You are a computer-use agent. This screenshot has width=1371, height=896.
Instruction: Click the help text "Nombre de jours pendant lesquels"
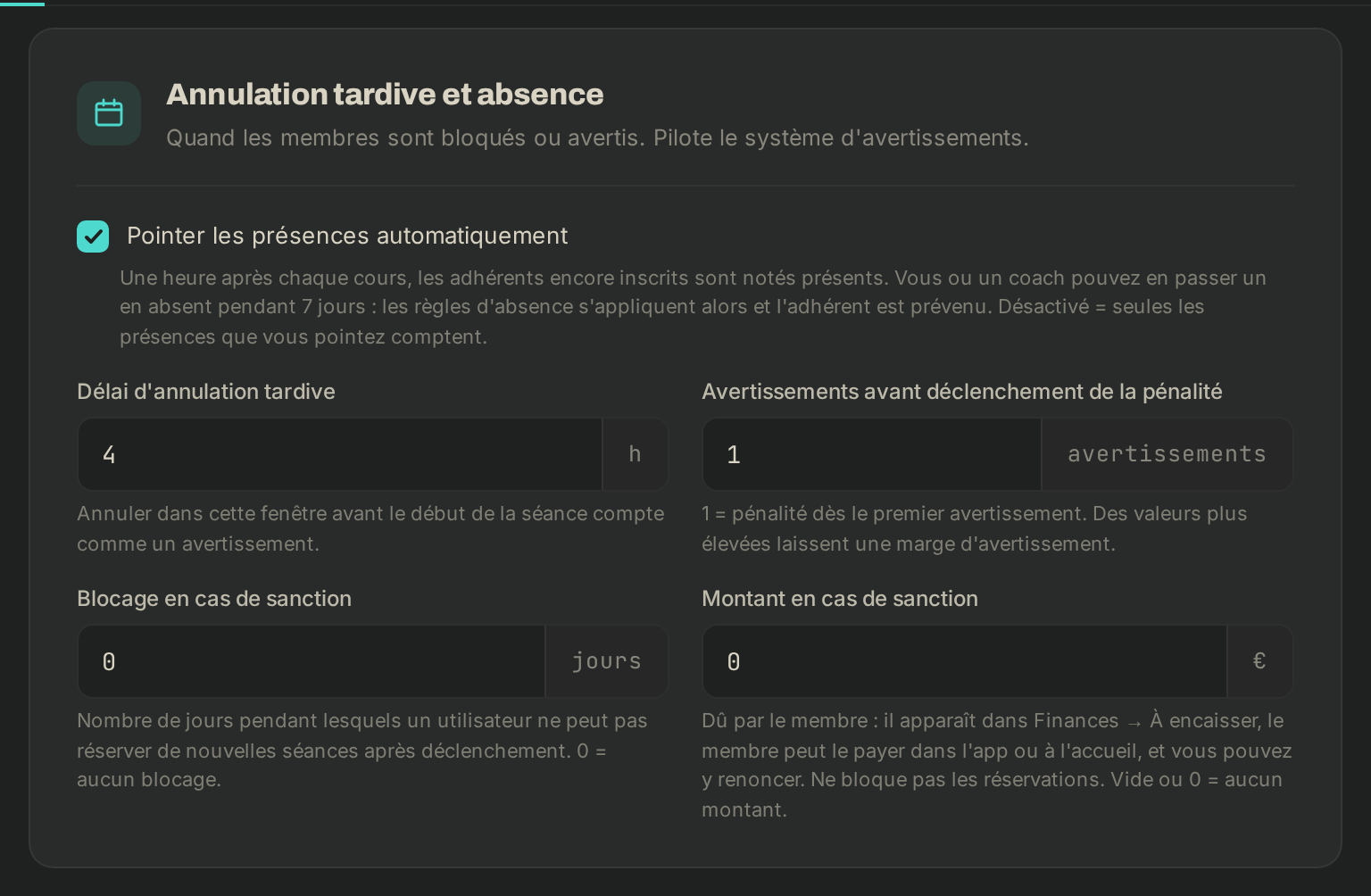coord(362,750)
